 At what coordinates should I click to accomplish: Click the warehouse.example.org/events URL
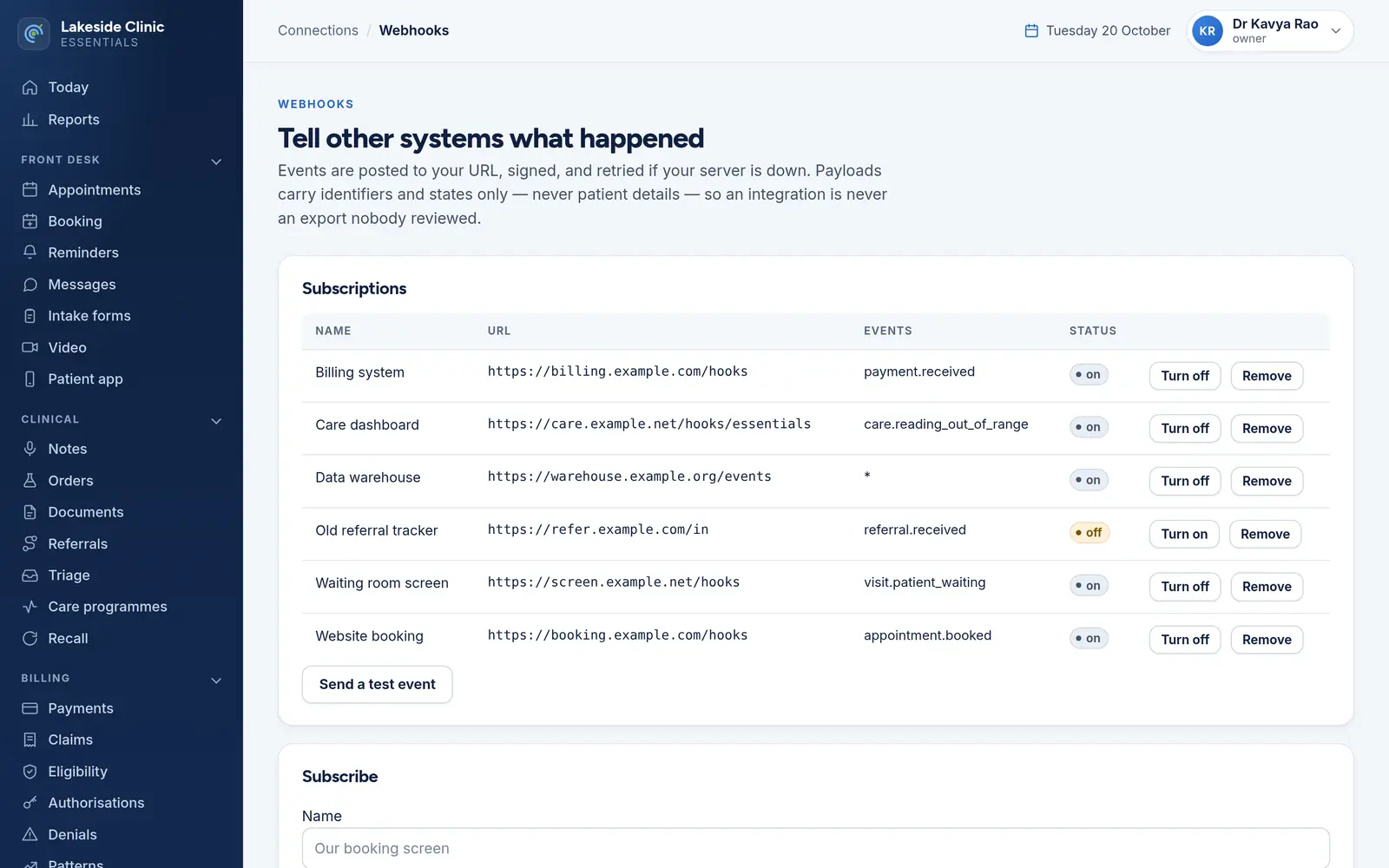tap(629, 477)
